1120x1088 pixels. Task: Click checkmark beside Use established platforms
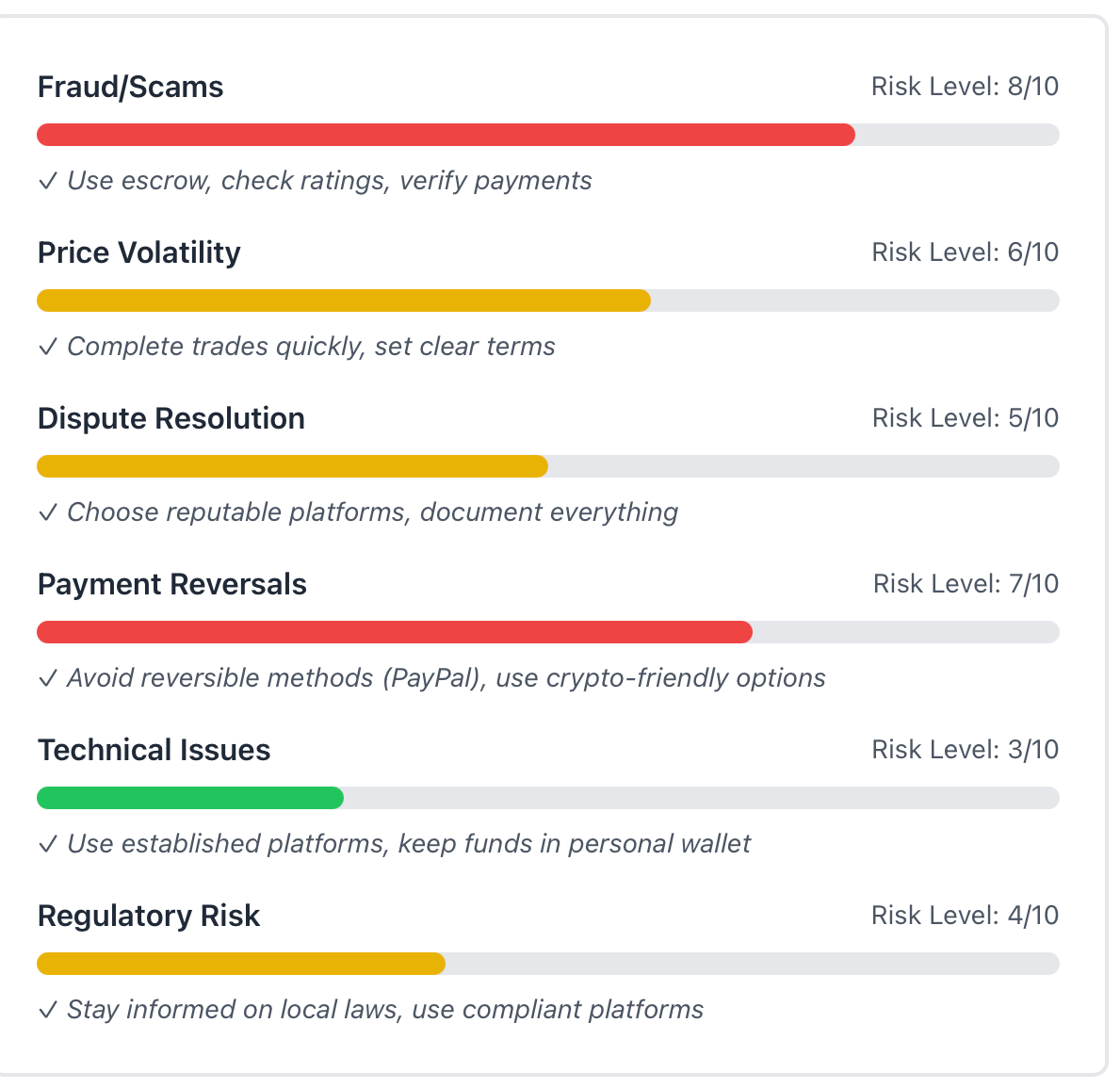(48, 844)
